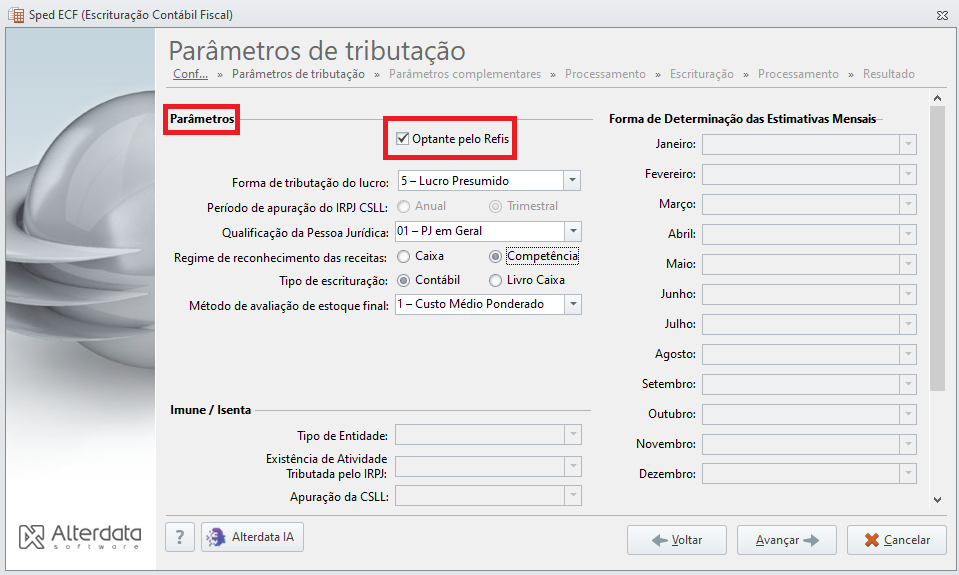The height and width of the screenshot is (575, 959).
Task: Click the Forma de Determinação das Estimativas heading
Action: pos(742,119)
